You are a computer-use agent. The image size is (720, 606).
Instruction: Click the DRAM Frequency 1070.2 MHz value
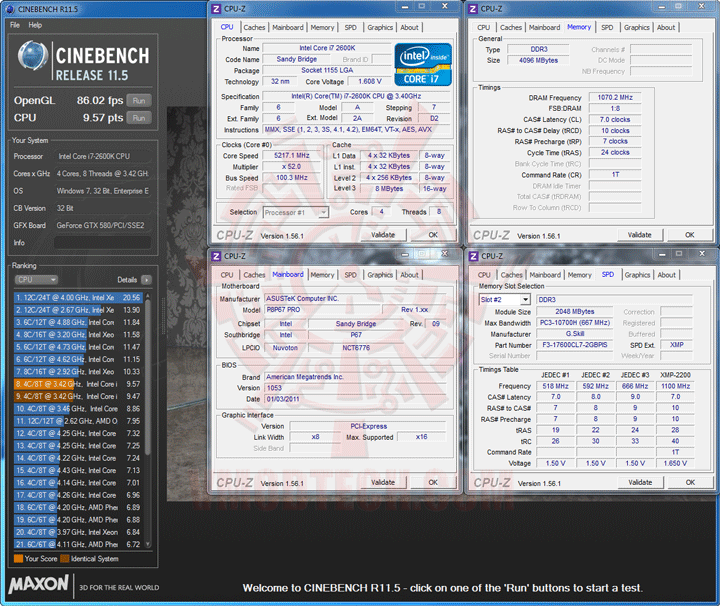click(x=615, y=97)
